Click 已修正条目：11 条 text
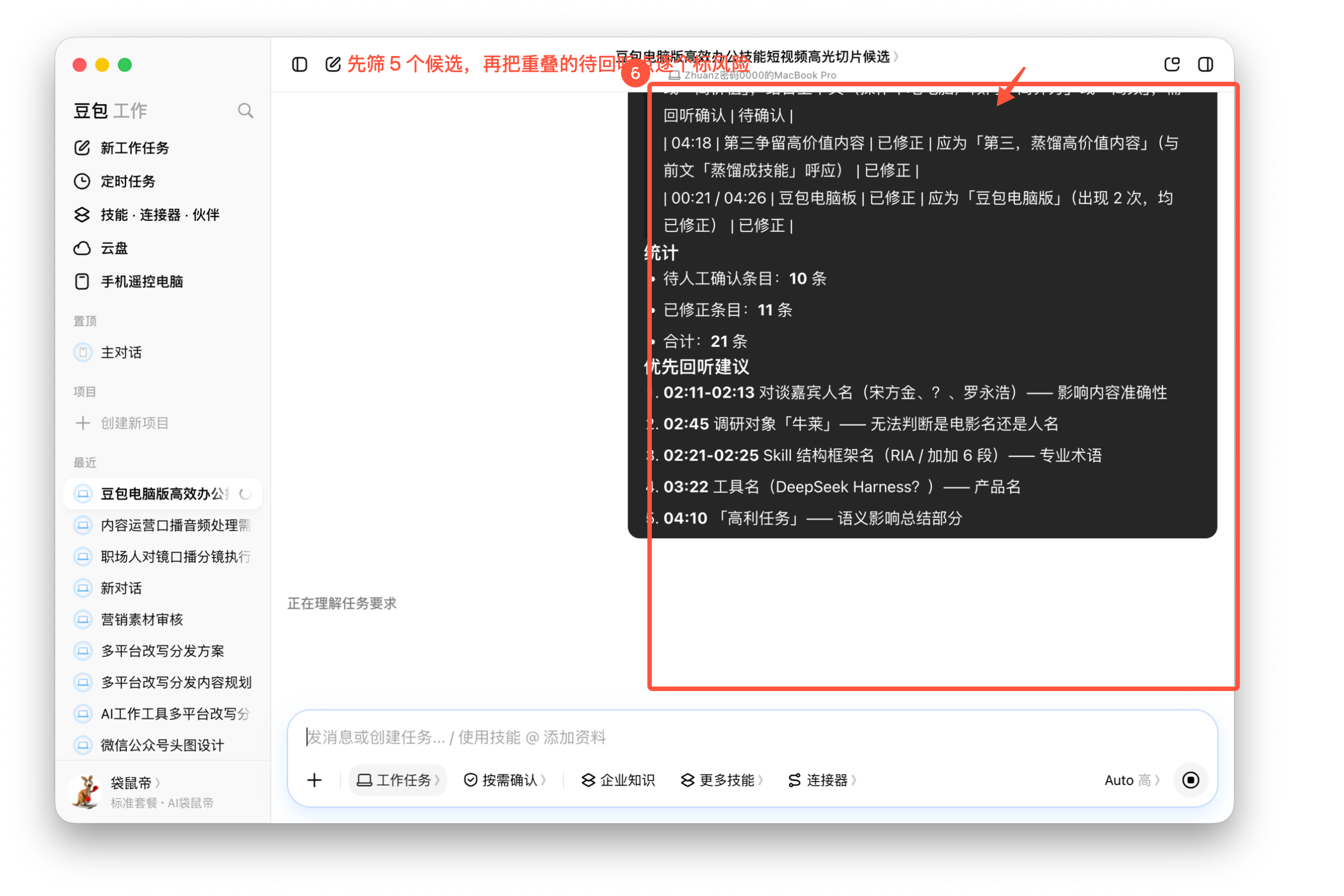This screenshot has height=896, width=1344. tap(728, 310)
